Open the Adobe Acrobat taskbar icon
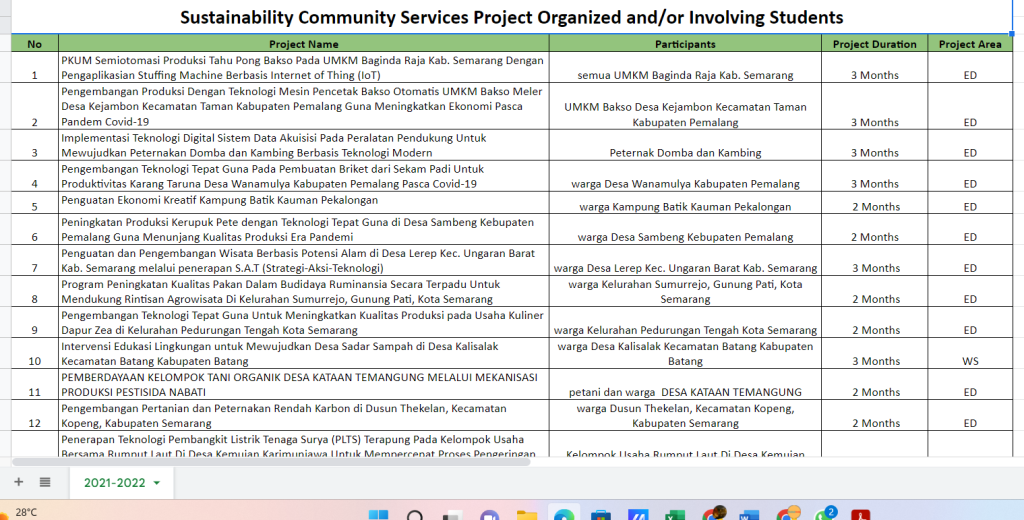 click(x=862, y=514)
